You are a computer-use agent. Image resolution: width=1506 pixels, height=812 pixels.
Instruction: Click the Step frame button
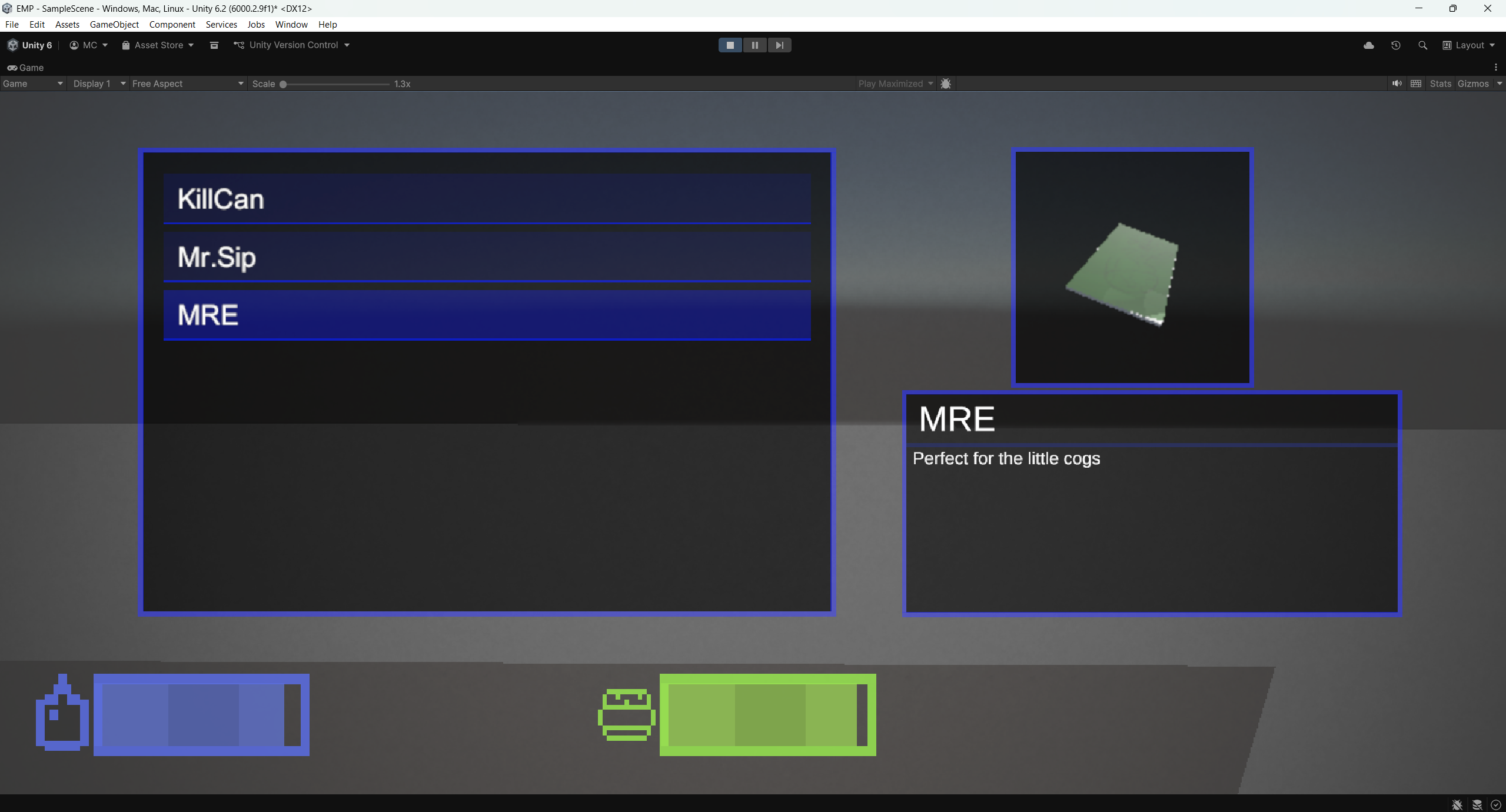click(779, 45)
